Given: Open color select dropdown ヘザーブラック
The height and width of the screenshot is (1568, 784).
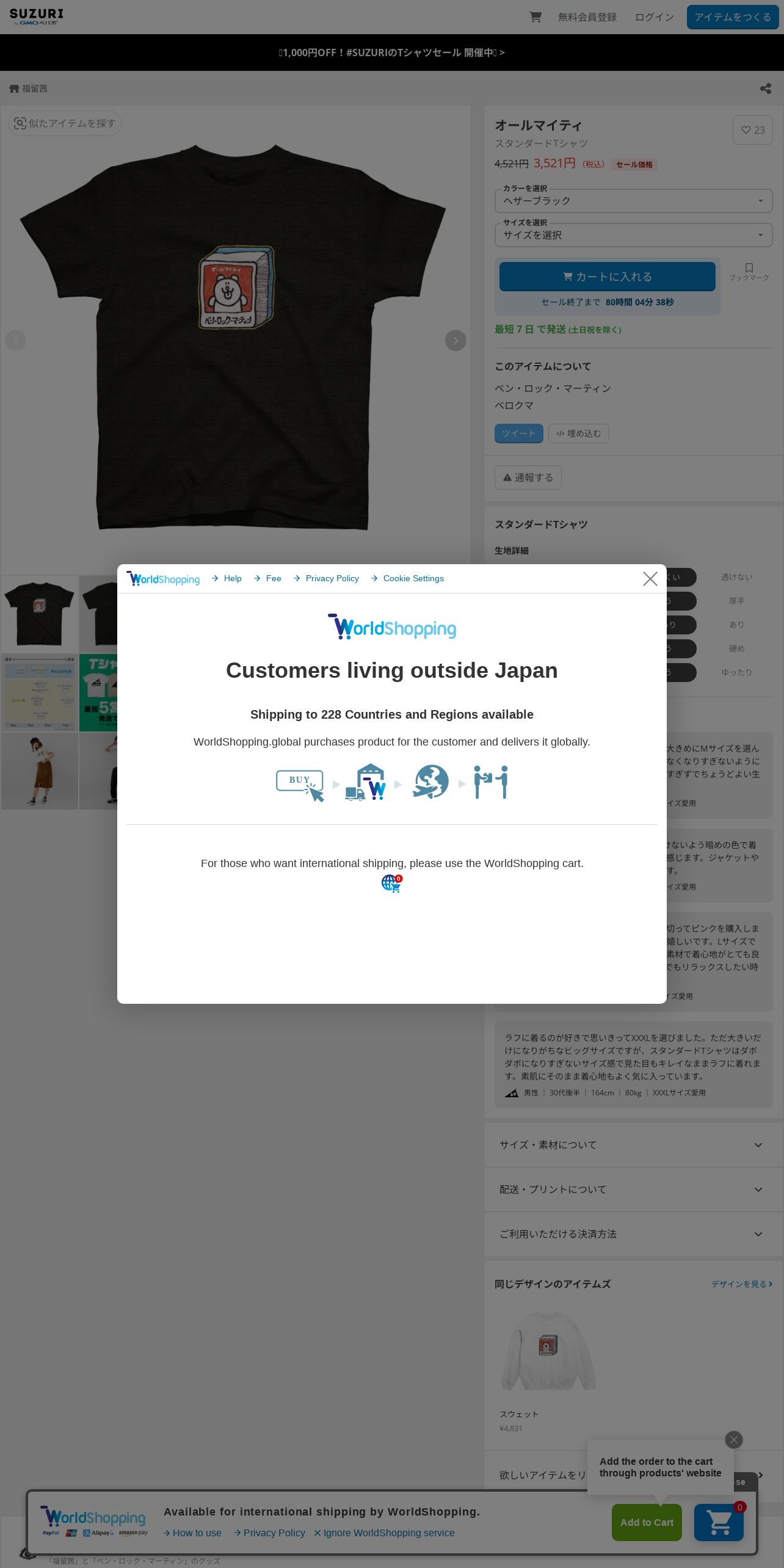Looking at the screenshot, I should tap(634, 201).
